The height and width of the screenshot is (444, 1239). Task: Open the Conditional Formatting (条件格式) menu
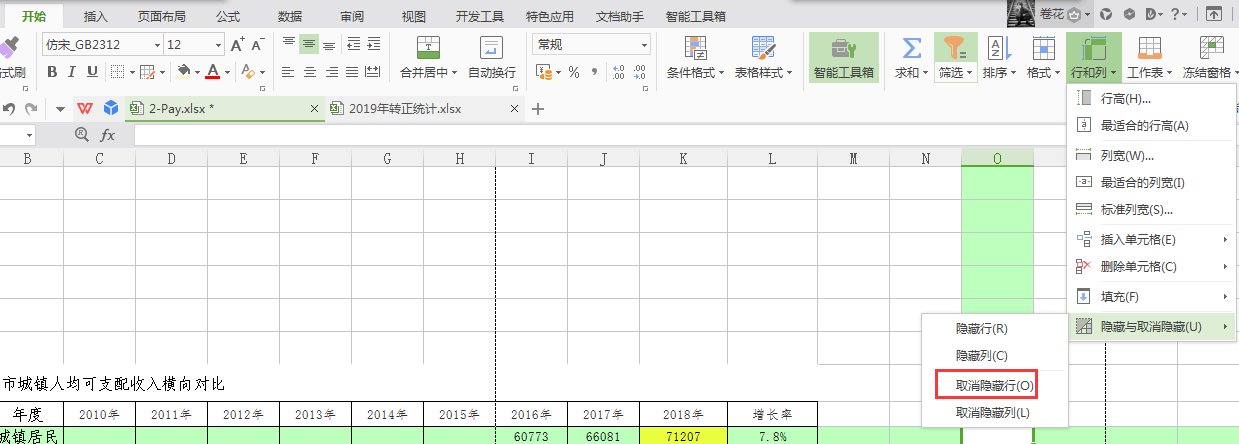[695, 57]
